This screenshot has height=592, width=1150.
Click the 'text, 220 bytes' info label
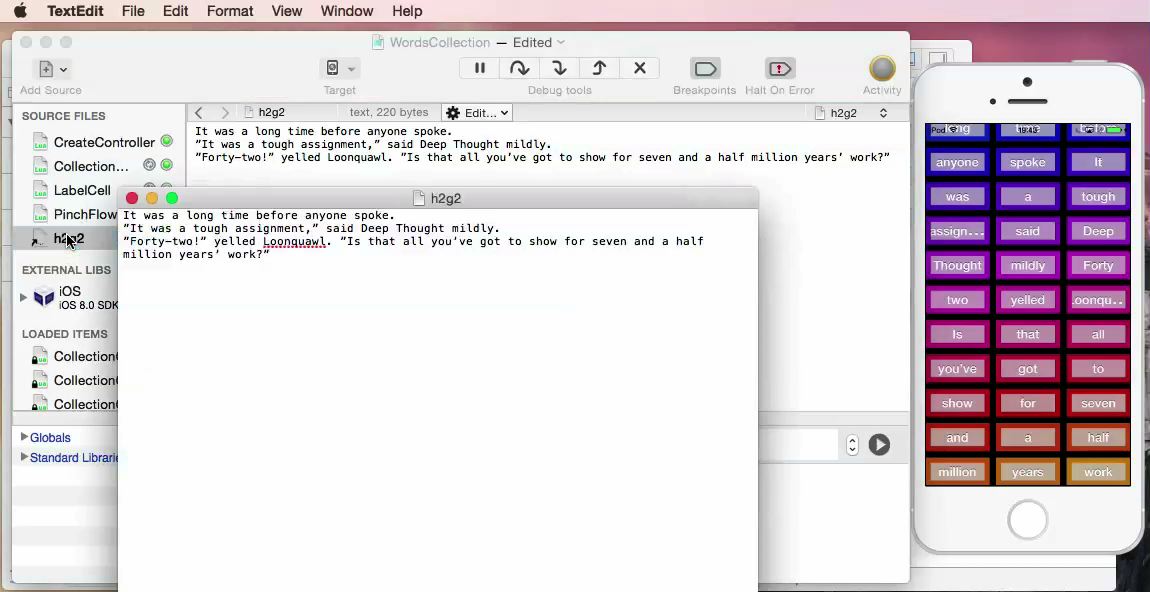pyautogui.click(x=389, y=113)
